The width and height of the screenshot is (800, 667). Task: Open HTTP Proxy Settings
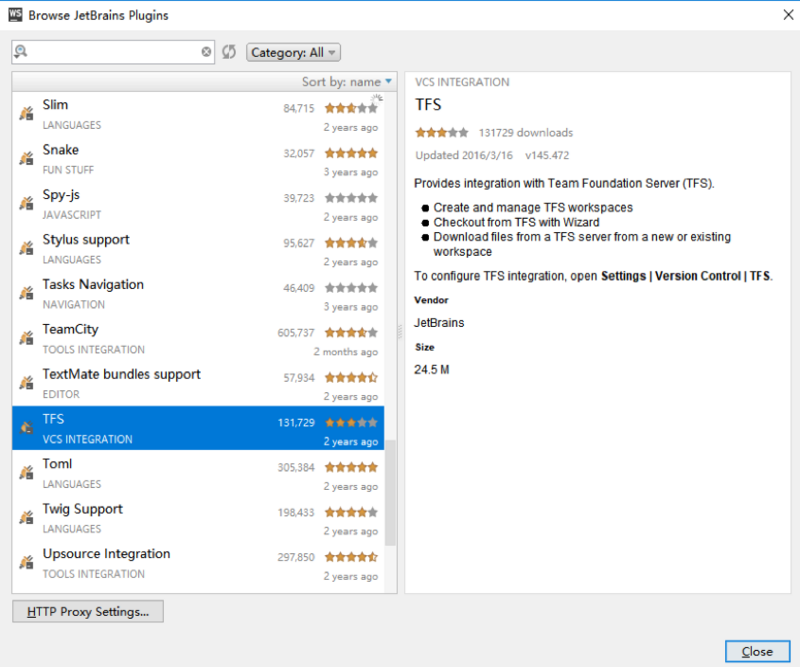coord(88,611)
